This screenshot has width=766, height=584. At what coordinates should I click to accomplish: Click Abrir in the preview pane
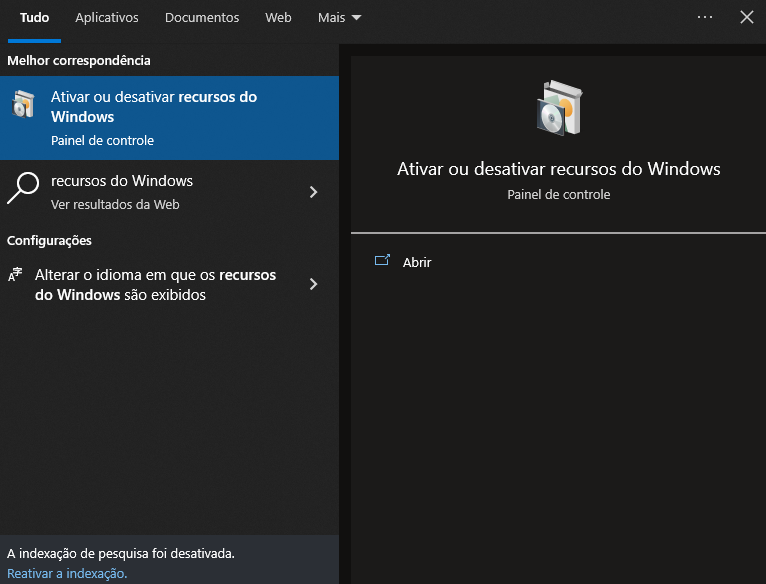(x=417, y=262)
